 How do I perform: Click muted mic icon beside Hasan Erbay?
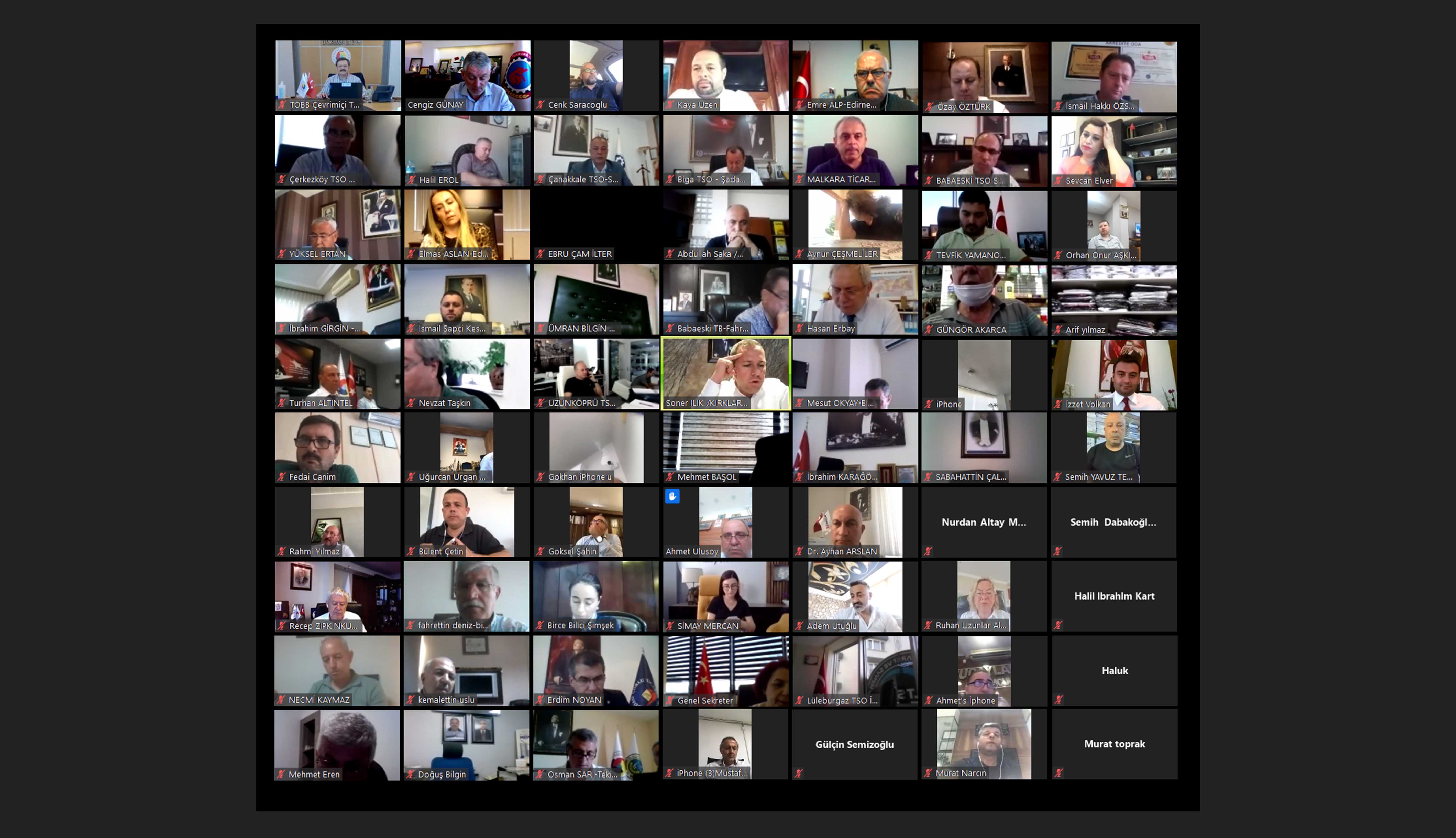coord(800,329)
